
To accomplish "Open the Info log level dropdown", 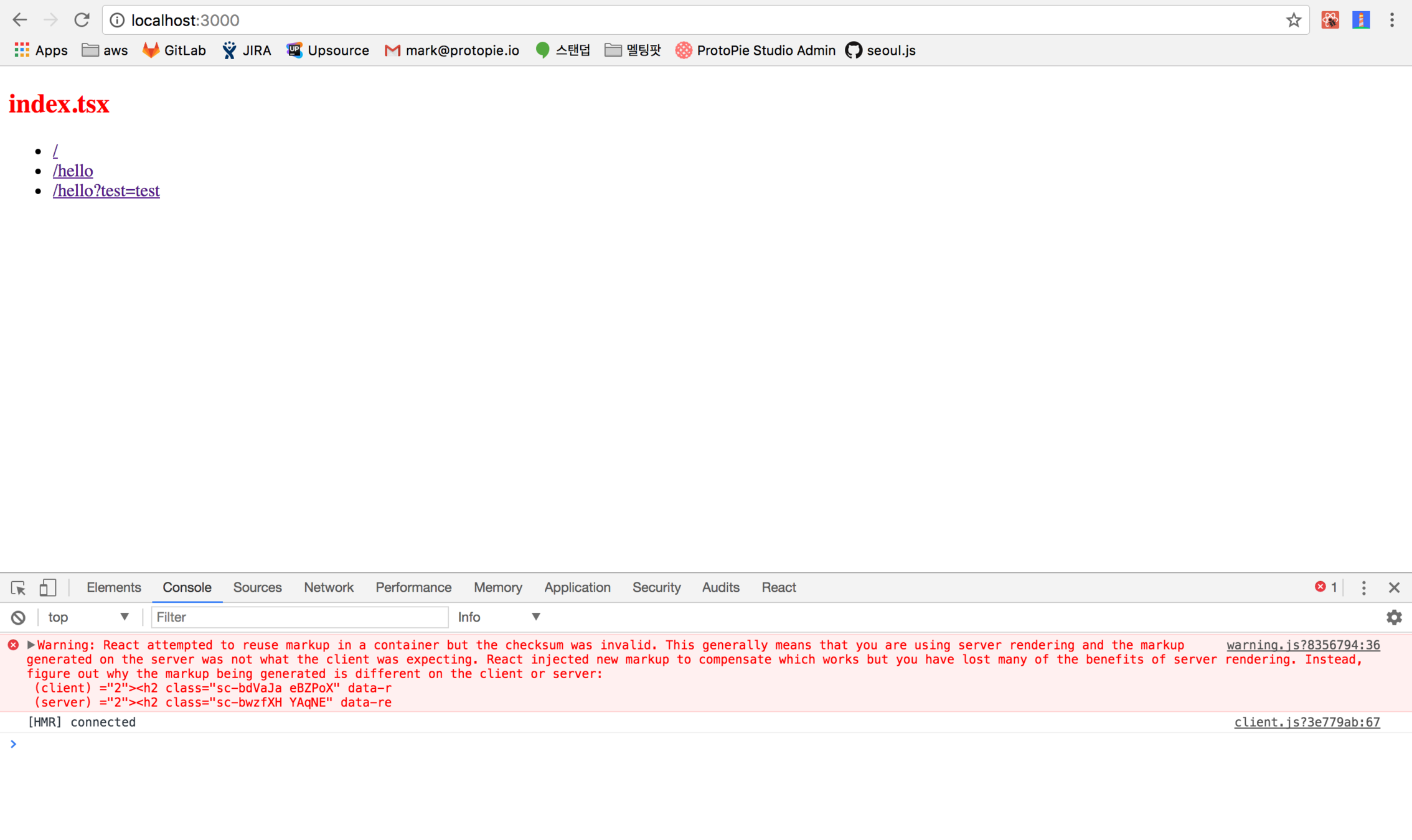I will pyautogui.click(x=499, y=617).
